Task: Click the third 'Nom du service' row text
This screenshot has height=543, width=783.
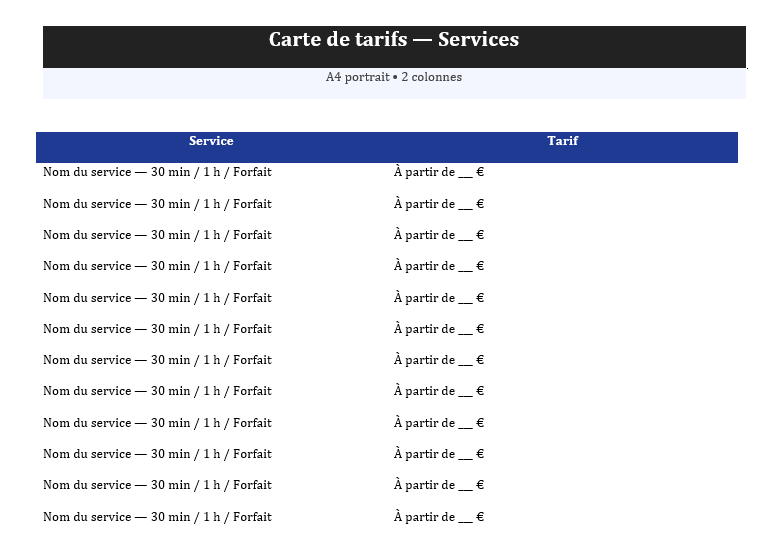Action: (157, 235)
